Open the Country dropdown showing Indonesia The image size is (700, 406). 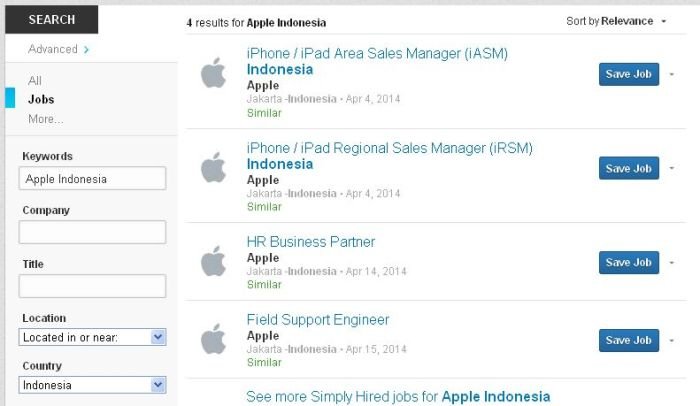(x=92, y=385)
